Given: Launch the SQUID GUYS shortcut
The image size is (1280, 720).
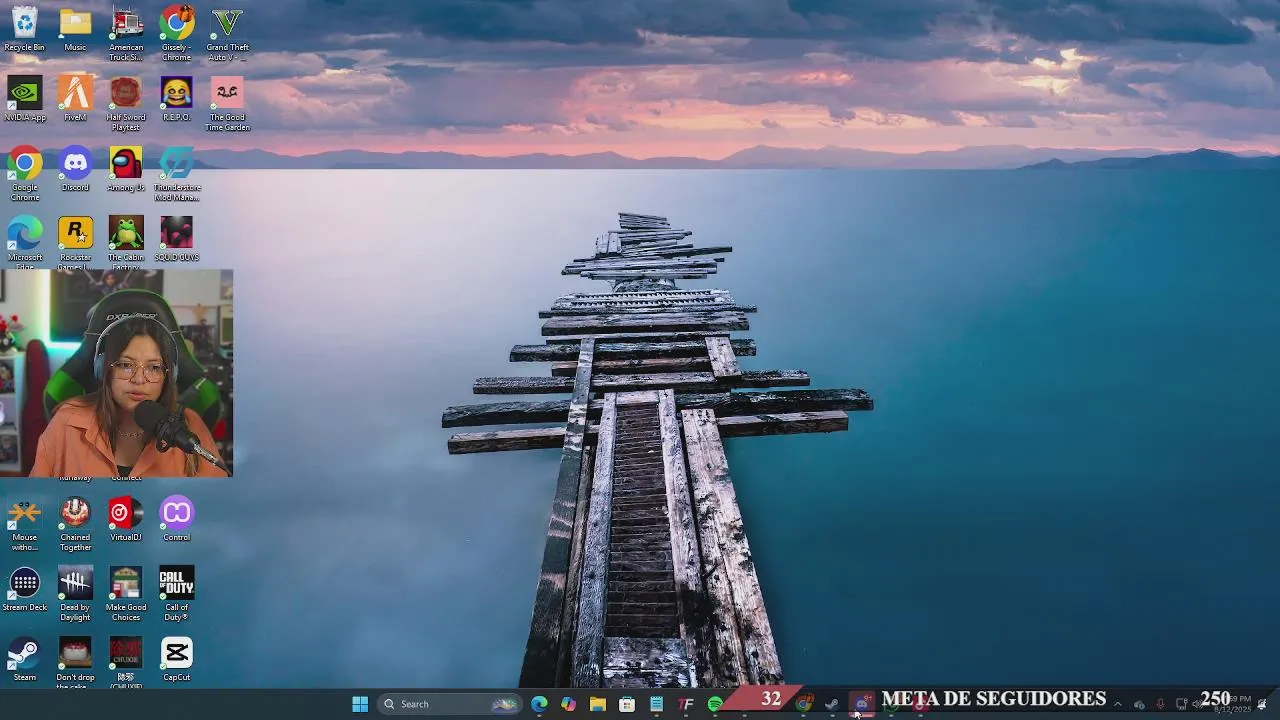Looking at the screenshot, I should click(x=176, y=240).
